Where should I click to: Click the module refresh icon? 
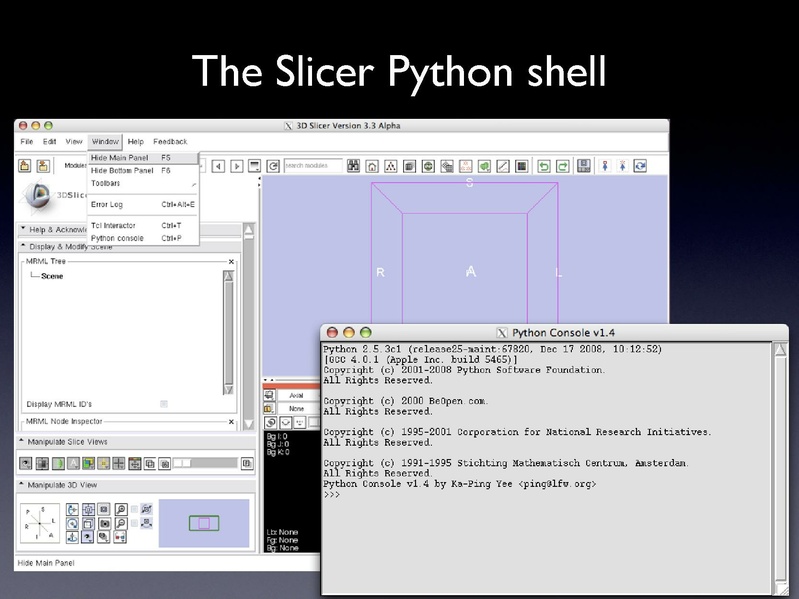tap(273, 166)
